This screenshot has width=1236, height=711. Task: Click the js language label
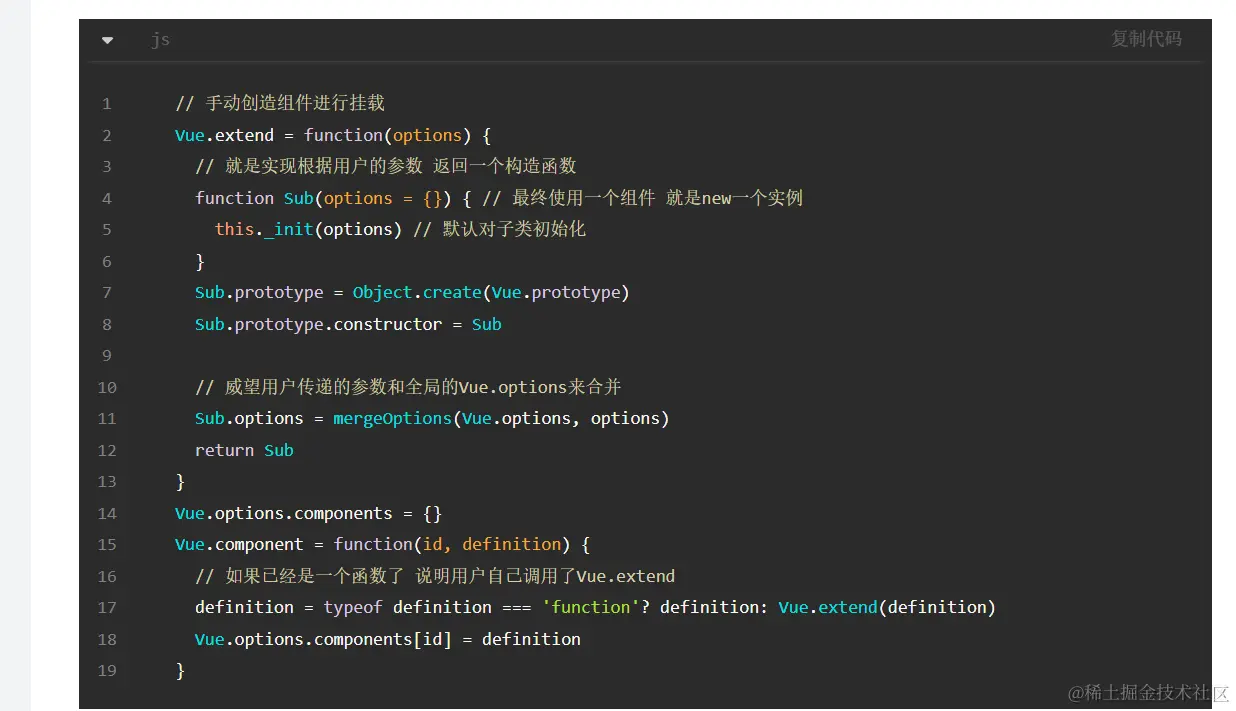tap(160, 40)
